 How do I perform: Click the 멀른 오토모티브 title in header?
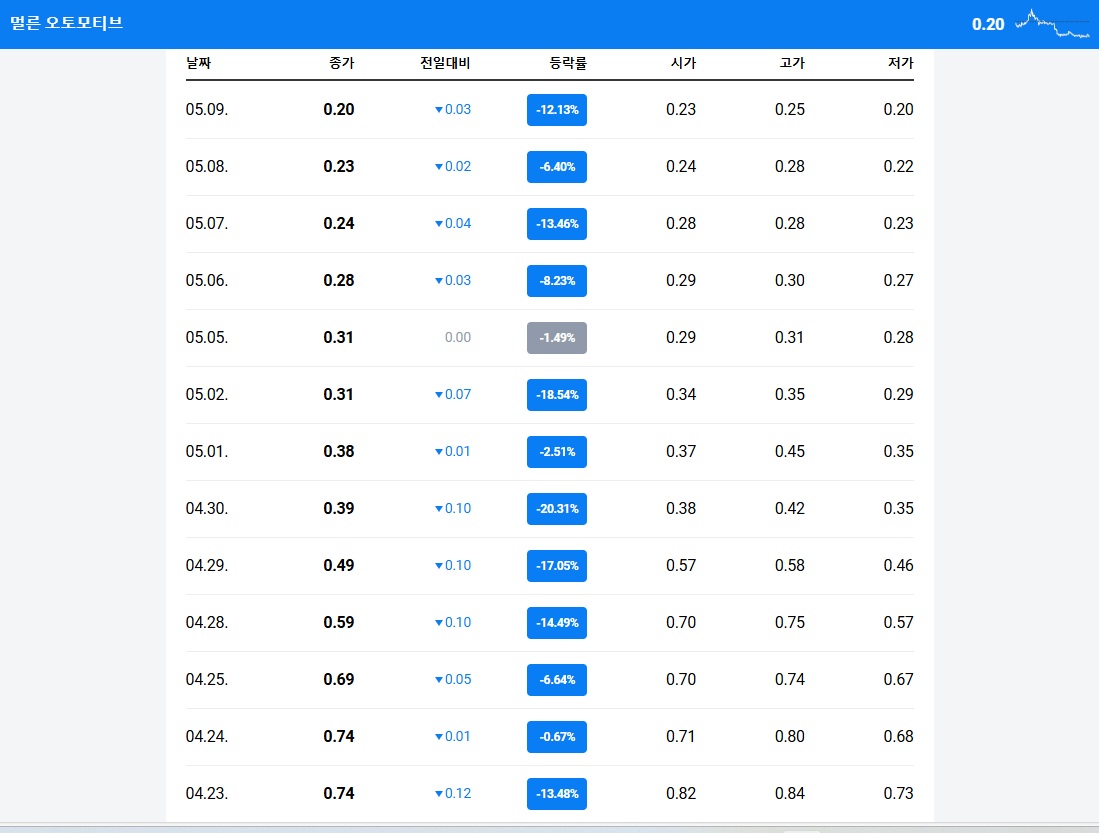(67, 23)
